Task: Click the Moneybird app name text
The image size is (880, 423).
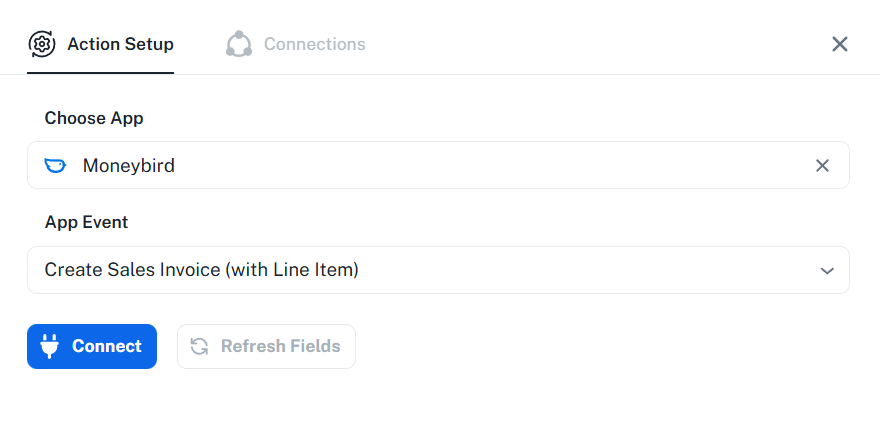Action: point(128,166)
